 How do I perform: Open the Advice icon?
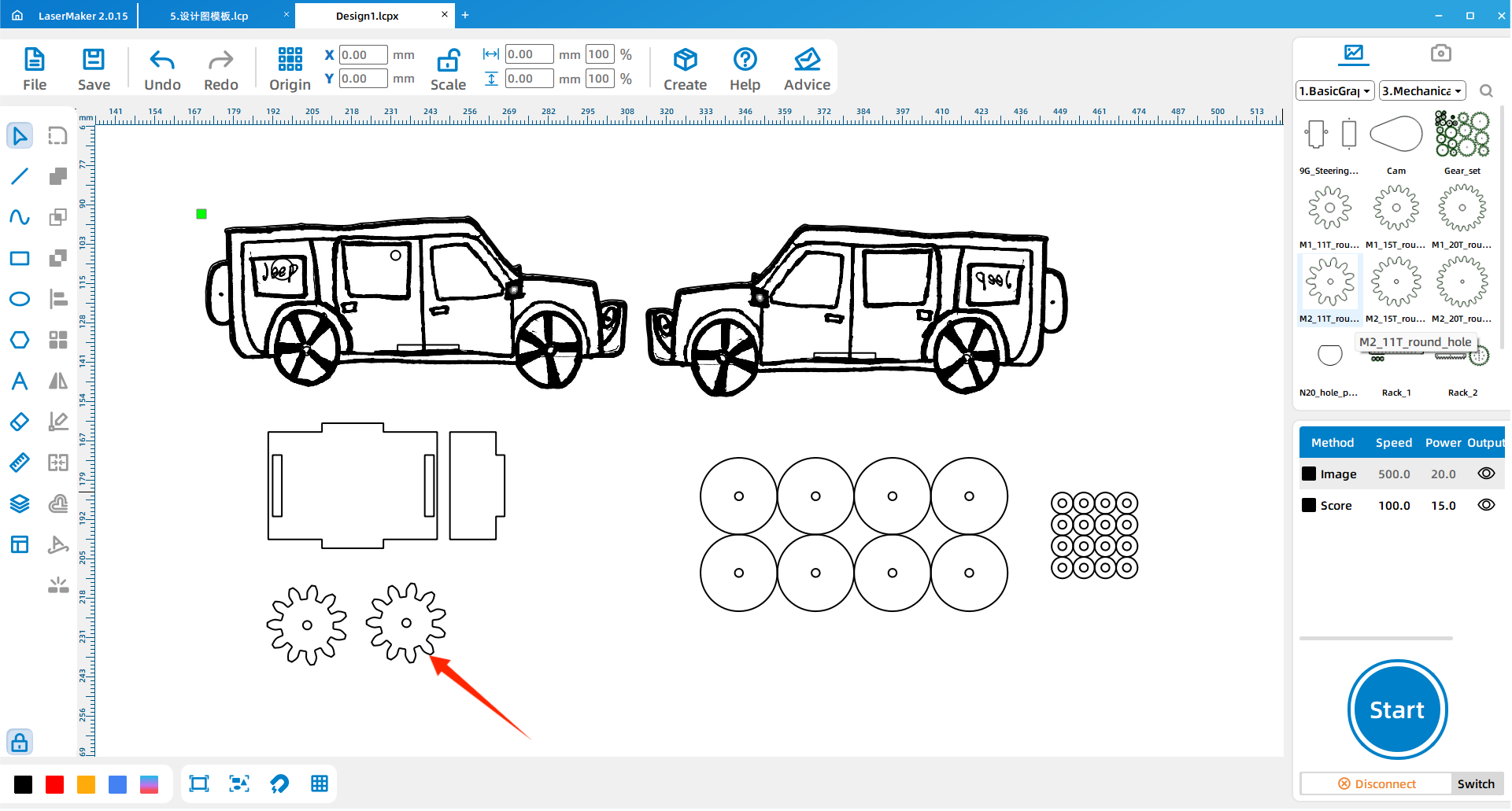(x=807, y=60)
